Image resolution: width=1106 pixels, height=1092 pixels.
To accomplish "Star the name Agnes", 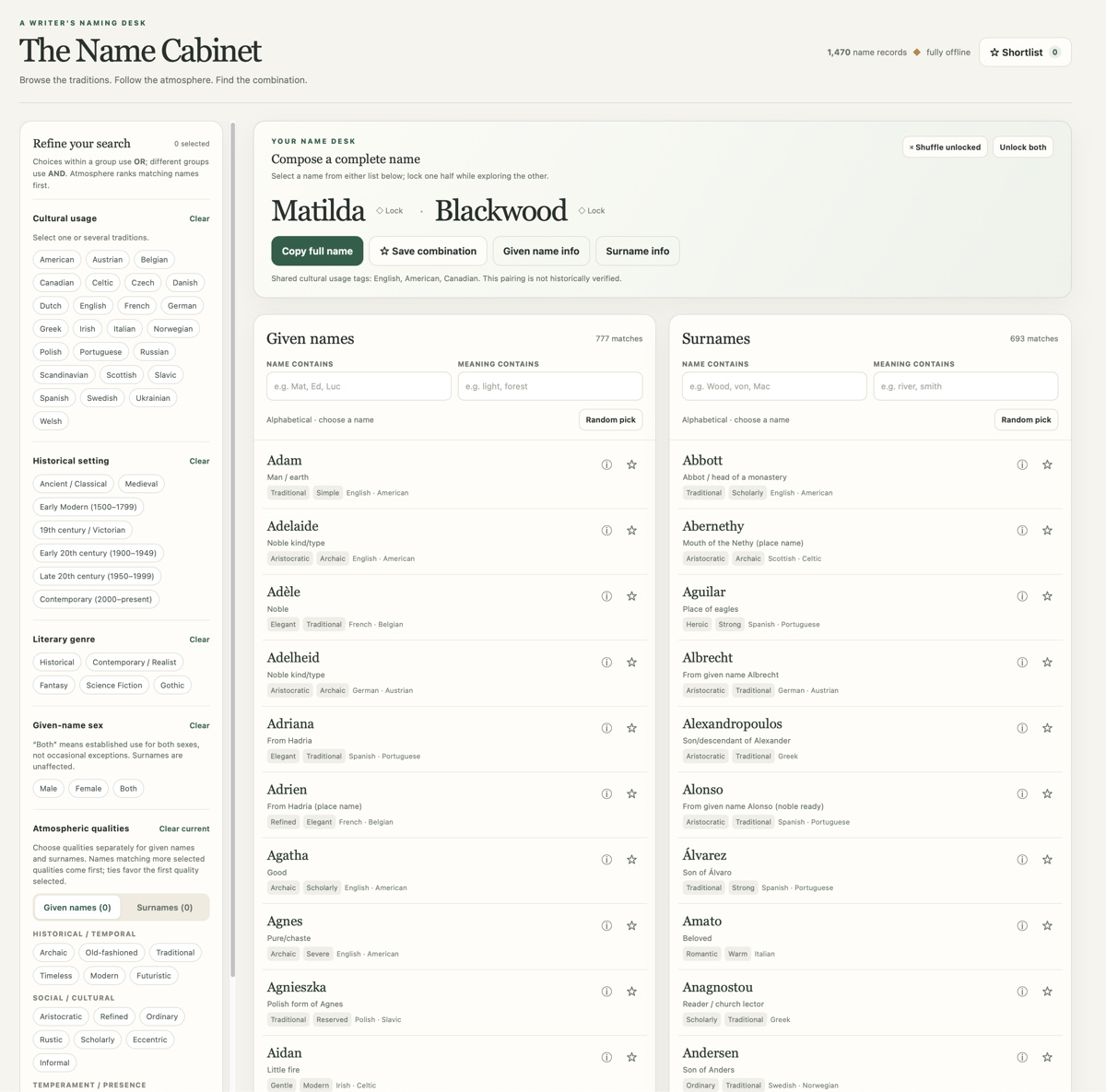I will pyautogui.click(x=631, y=926).
